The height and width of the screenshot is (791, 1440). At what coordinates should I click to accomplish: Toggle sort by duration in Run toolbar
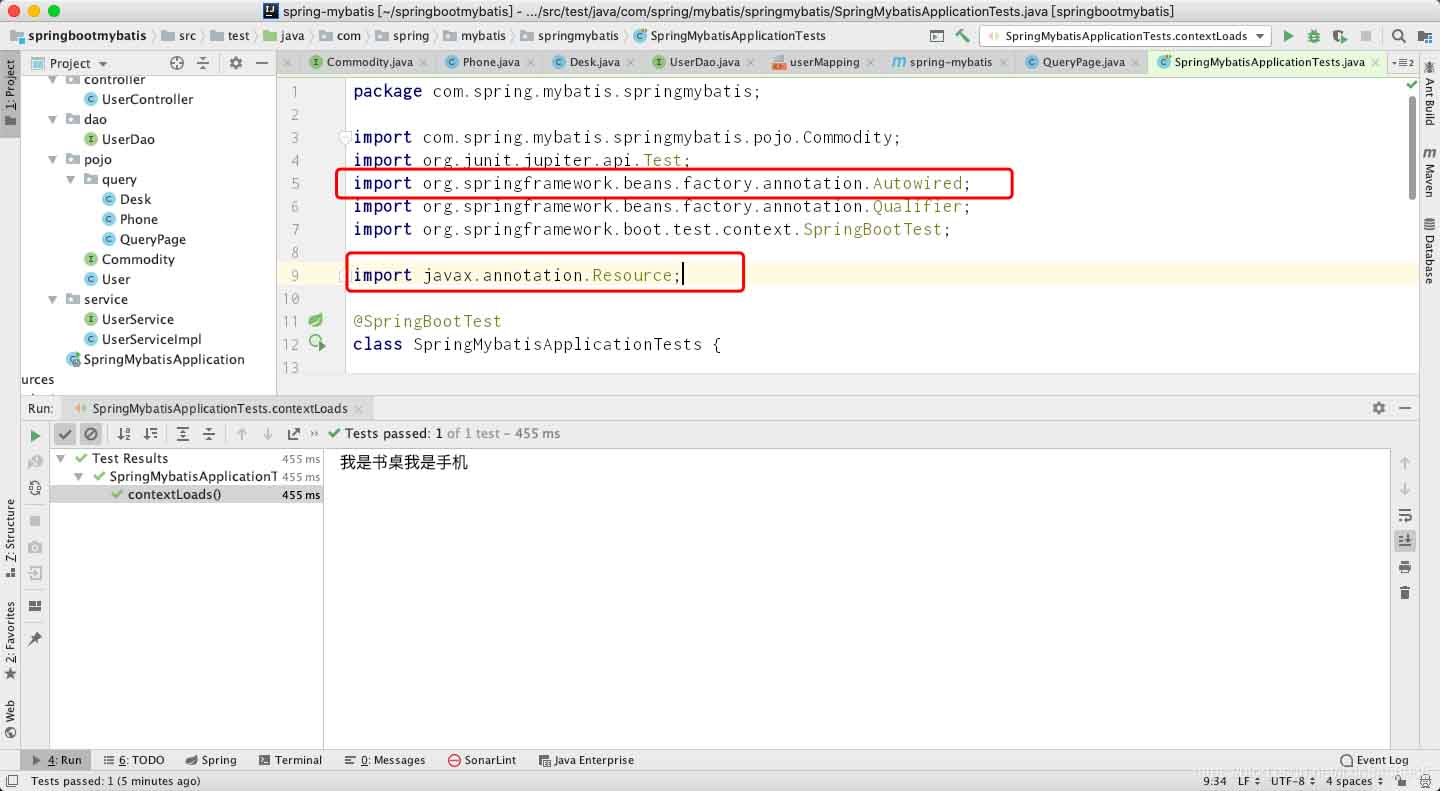click(x=150, y=434)
